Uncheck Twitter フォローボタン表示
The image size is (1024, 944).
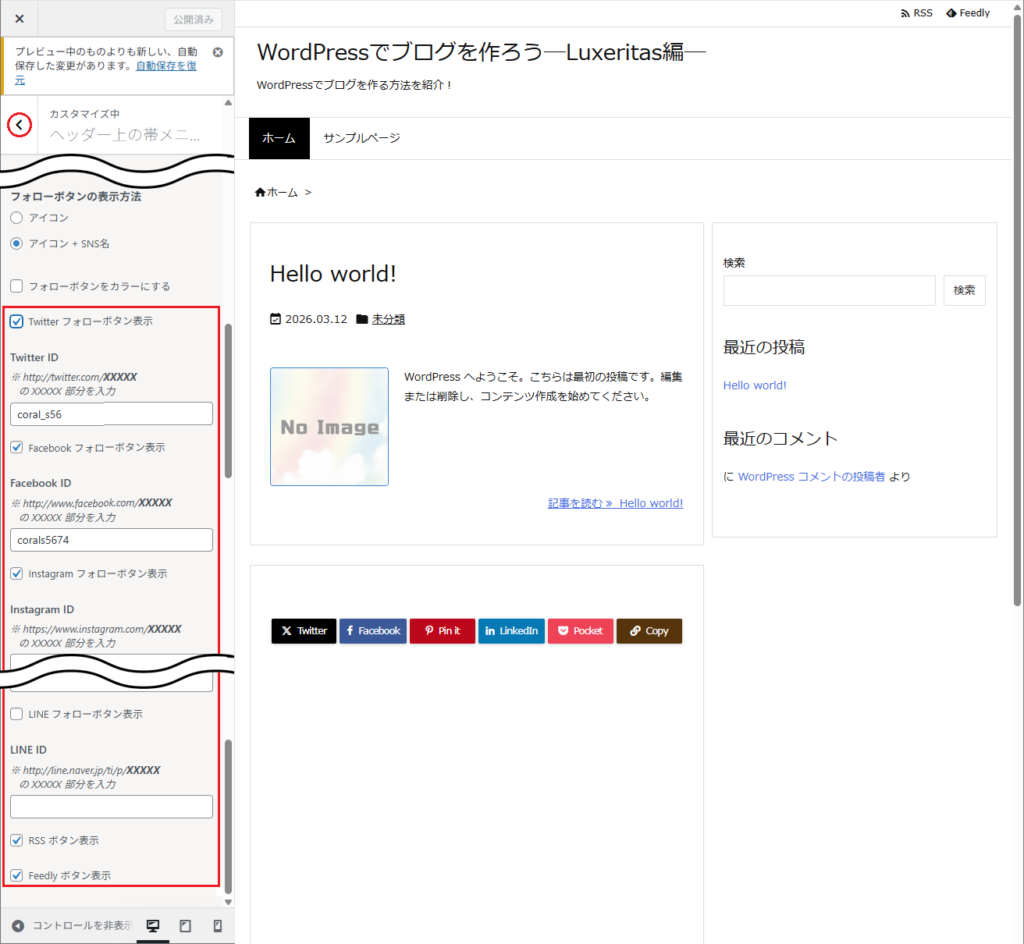point(15,321)
